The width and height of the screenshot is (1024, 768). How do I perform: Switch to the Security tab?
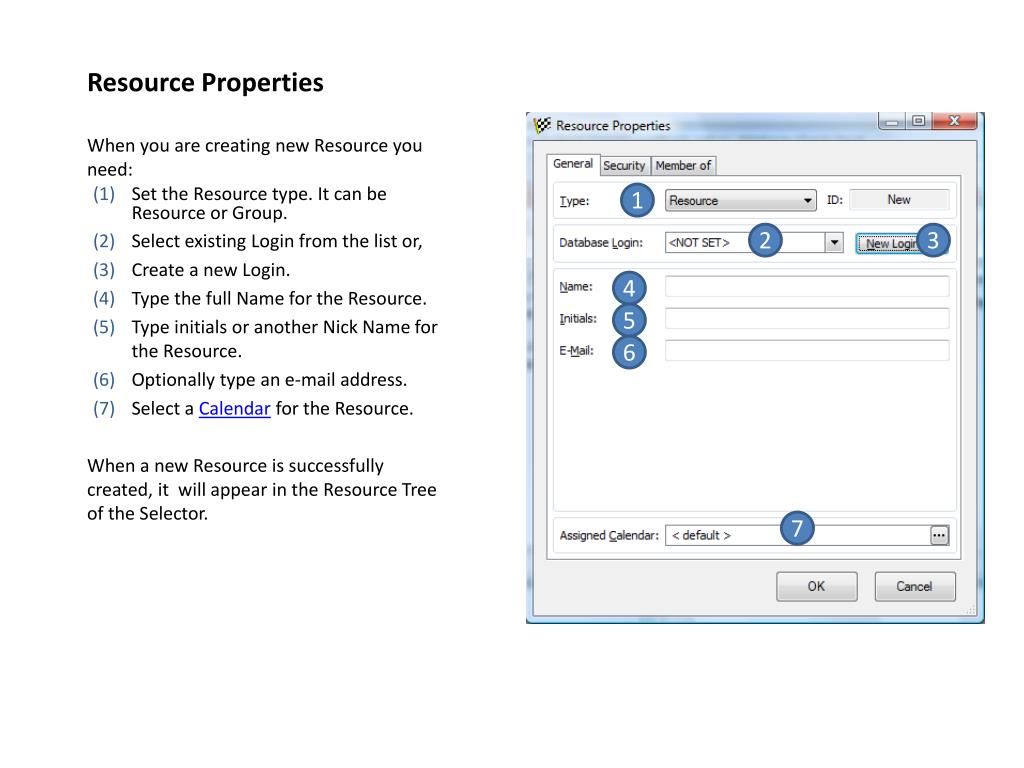[x=624, y=166]
